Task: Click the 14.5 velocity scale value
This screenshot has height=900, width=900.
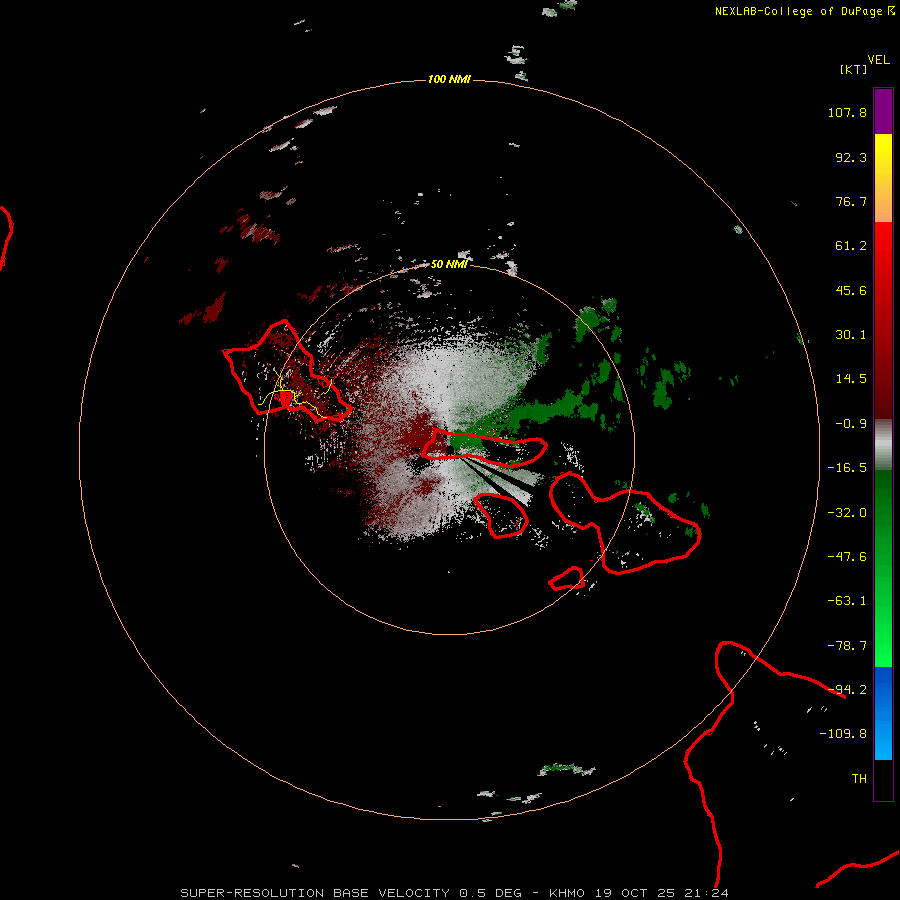Action: point(851,379)
